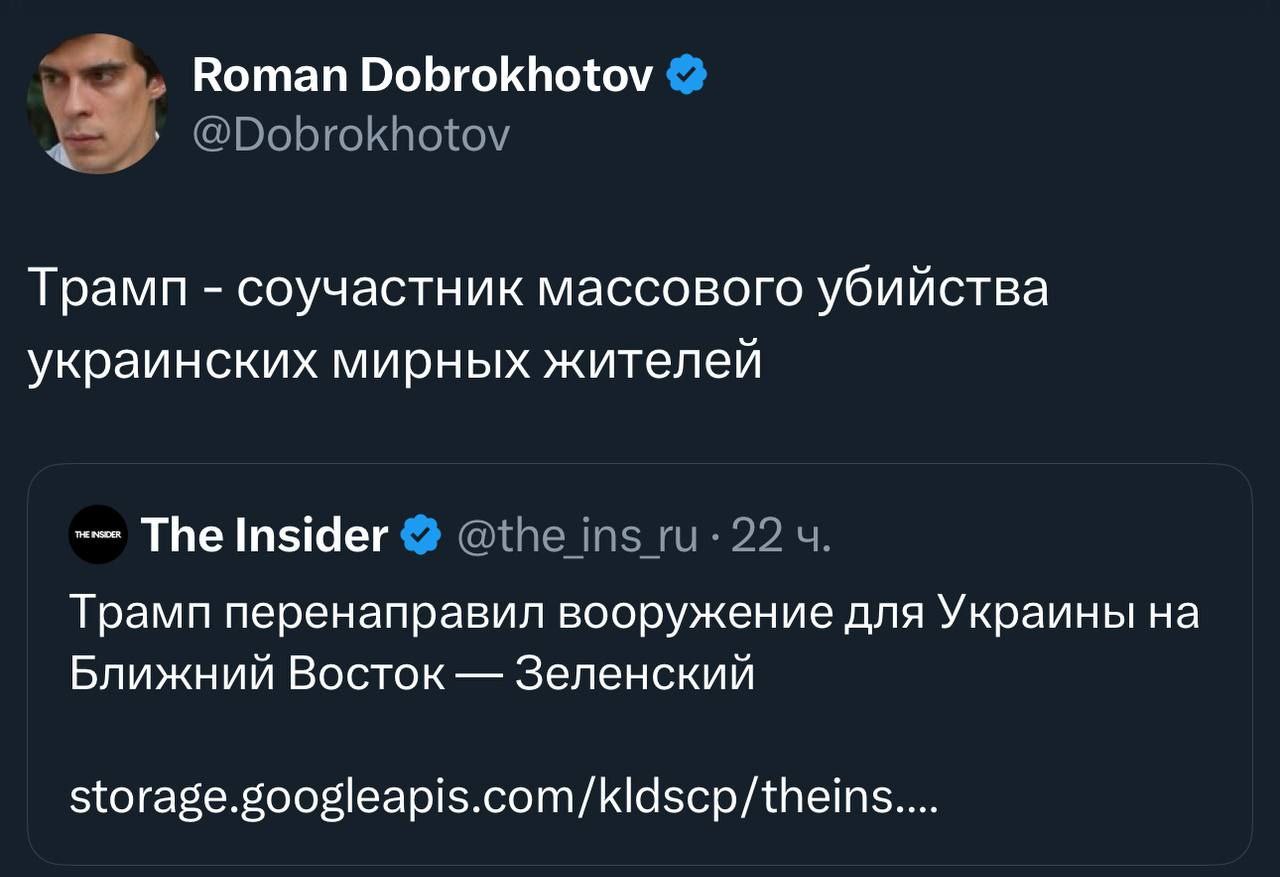Click 'украинских мирных жителей' text line
The image size is (1280, 877).
394,358
